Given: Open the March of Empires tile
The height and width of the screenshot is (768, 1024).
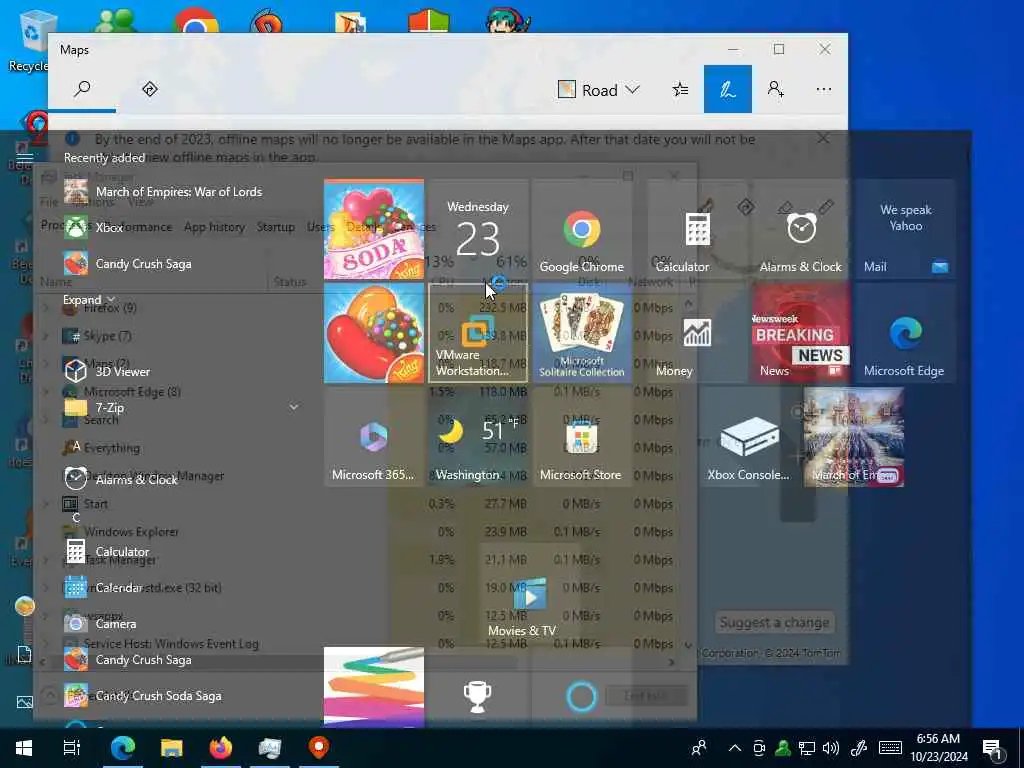Looking at the screenshot, I should click(x=854, y=437).
